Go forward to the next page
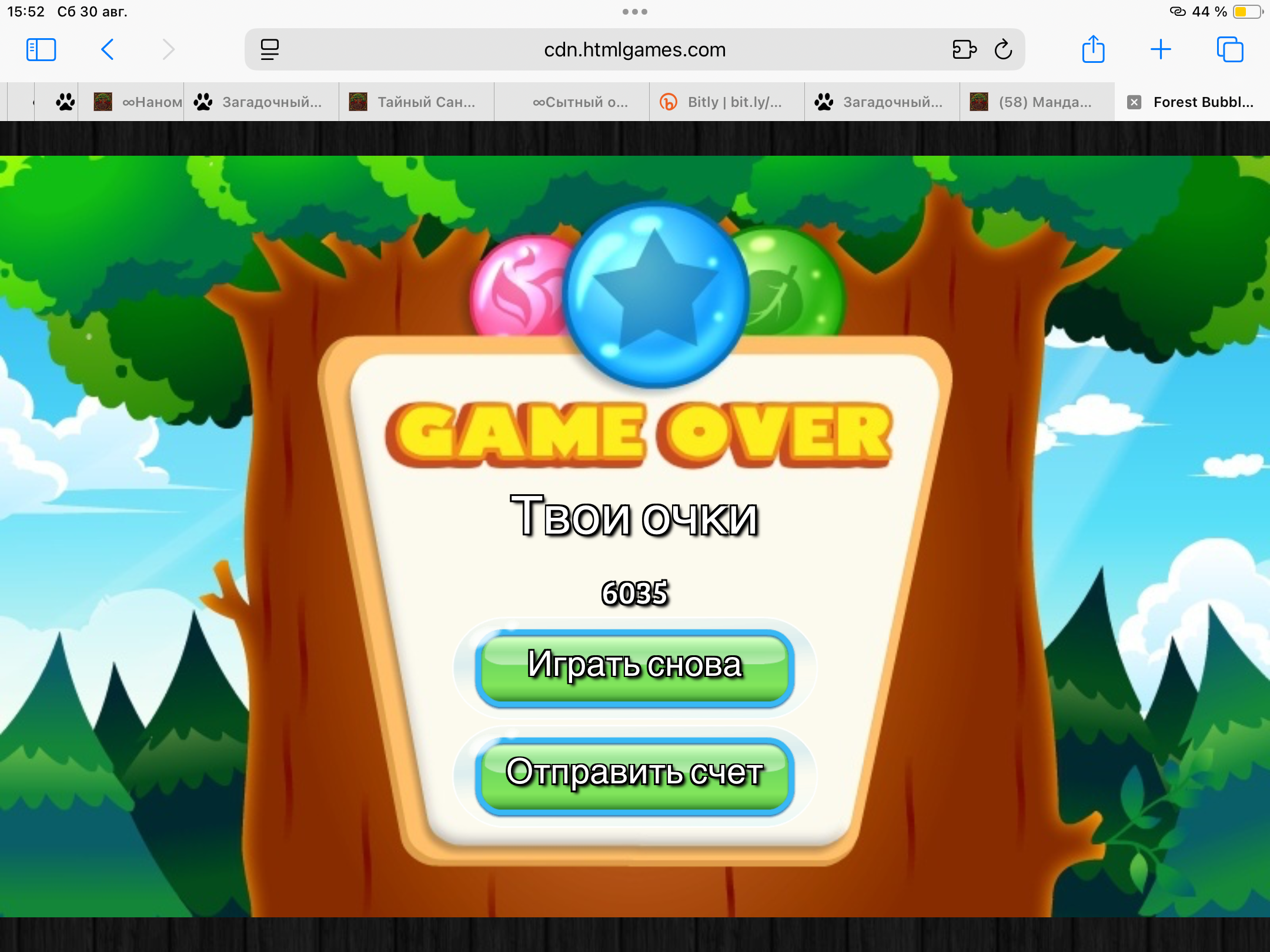 click(169, 49)
